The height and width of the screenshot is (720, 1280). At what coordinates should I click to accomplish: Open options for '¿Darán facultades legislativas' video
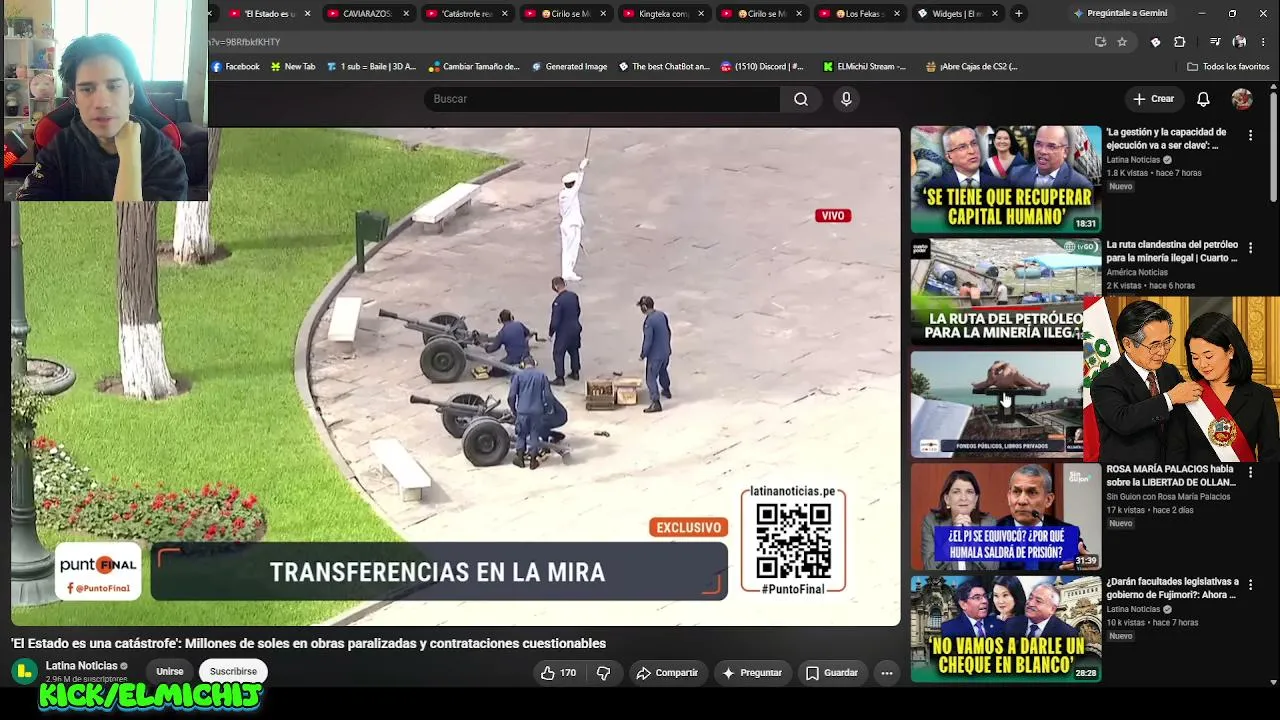(1250, 585)
